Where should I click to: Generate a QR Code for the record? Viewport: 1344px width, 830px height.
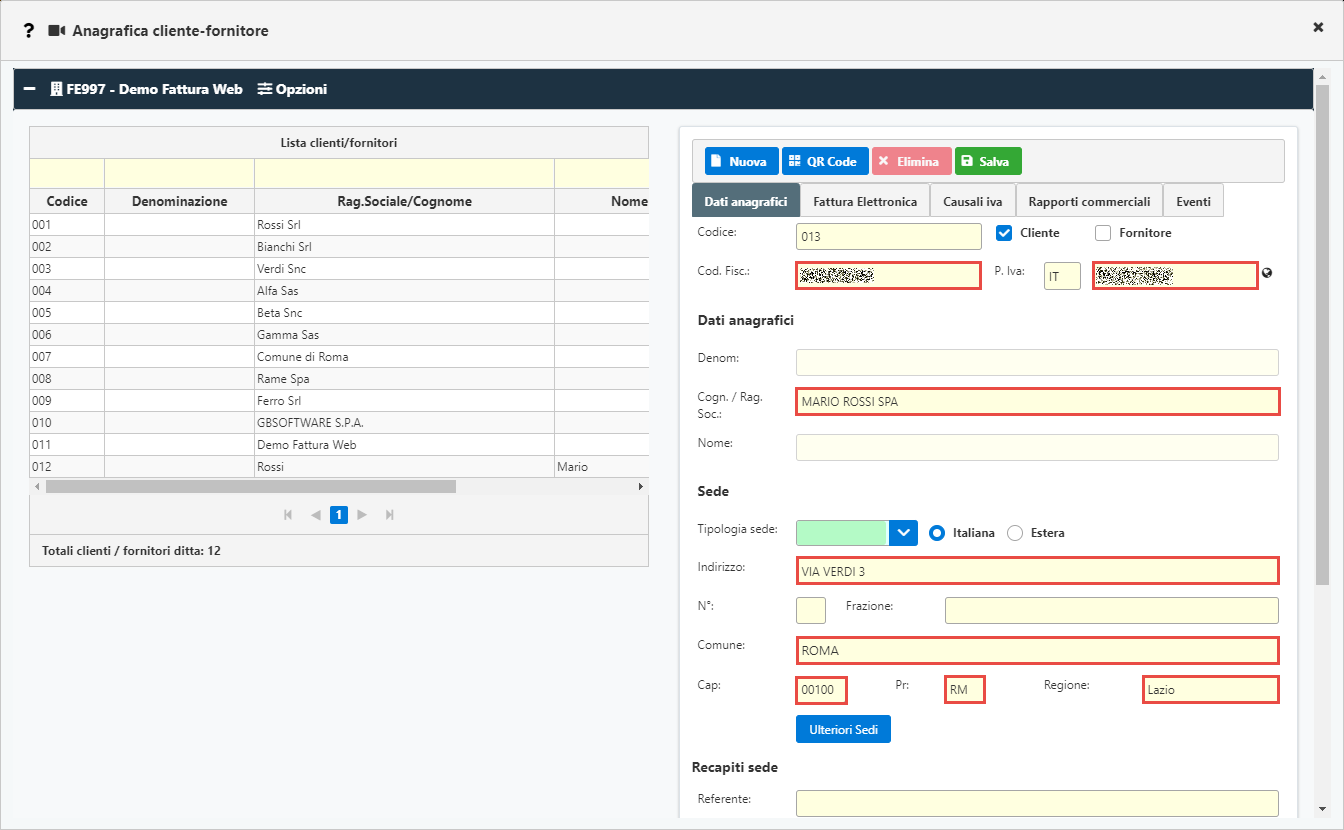824,161
